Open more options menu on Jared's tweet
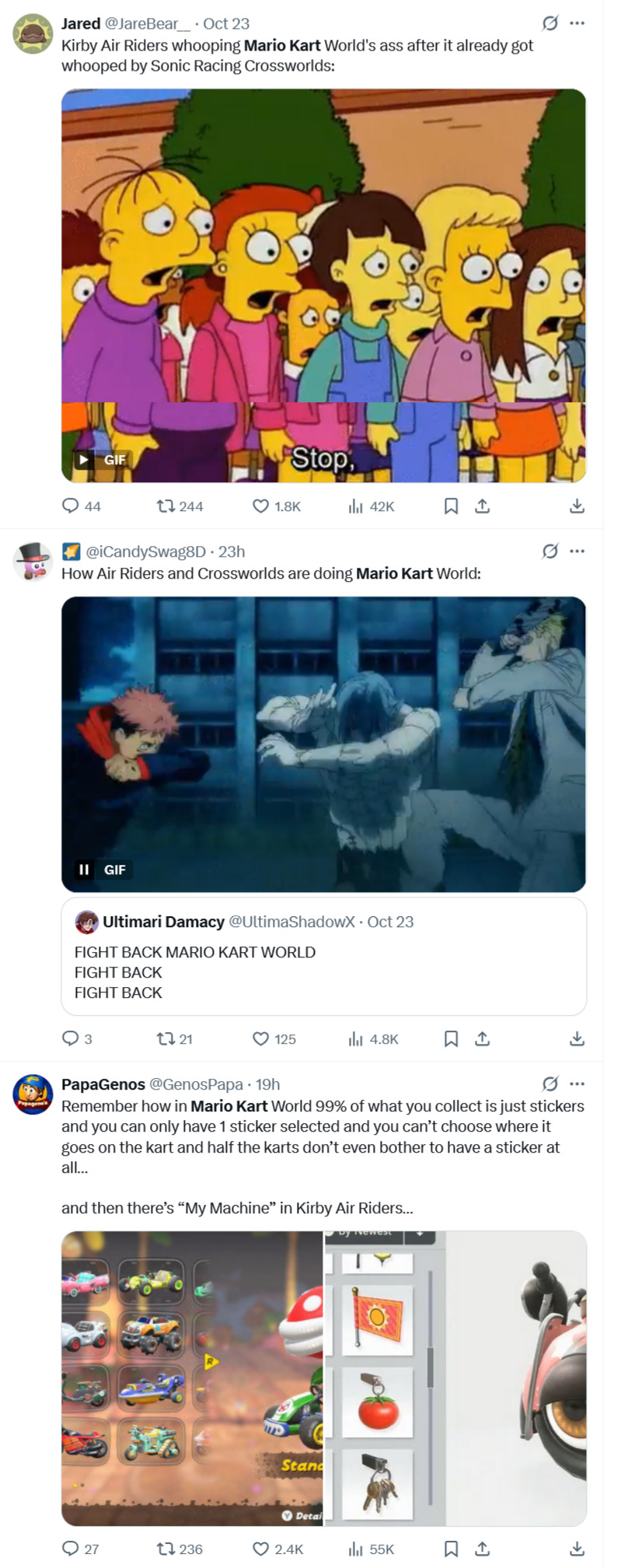The height and width of the screenshot is (1568, 628). click(577, 23)
